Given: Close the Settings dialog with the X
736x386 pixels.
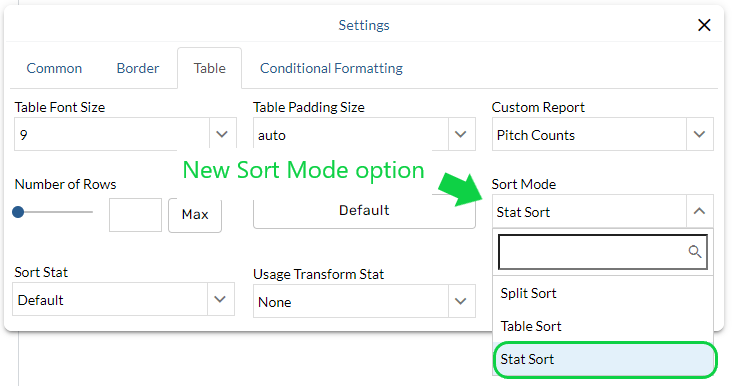Looking at the screenshot, I should click(704, 25).
